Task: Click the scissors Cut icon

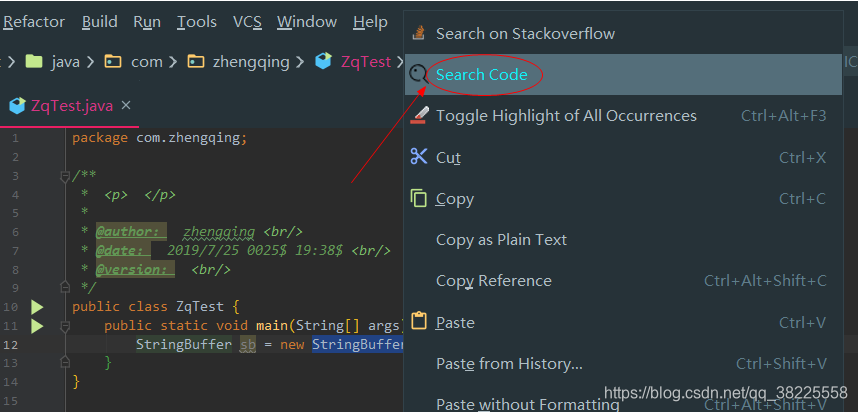Action: click(419, 157)
